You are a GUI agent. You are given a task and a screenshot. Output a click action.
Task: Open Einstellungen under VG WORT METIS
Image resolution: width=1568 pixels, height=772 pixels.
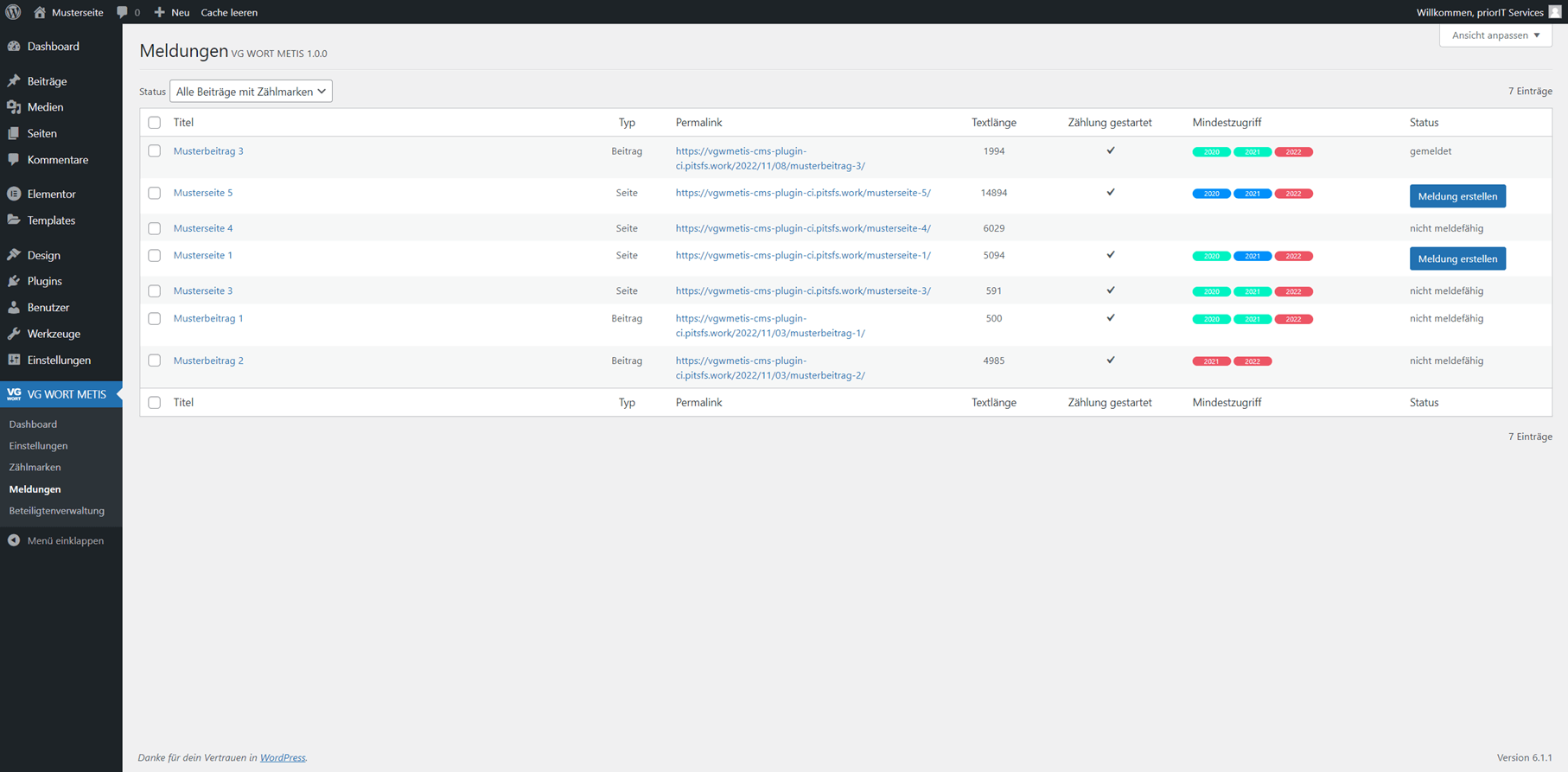click(x=38, y=446)
